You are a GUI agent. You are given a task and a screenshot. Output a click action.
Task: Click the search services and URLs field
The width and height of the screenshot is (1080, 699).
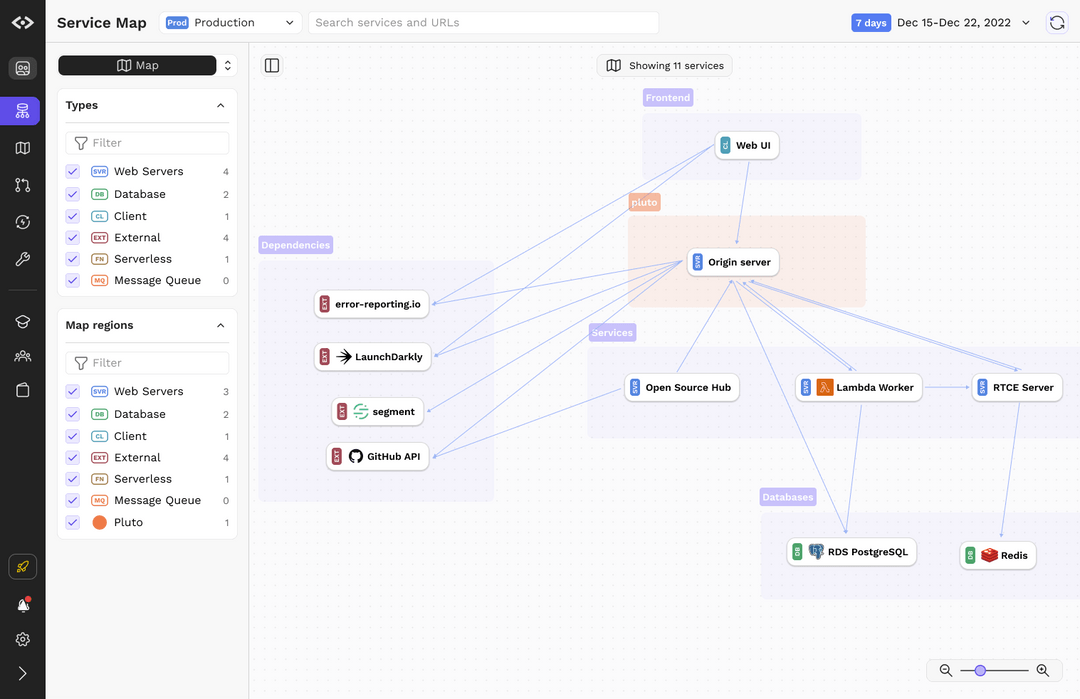483,22
